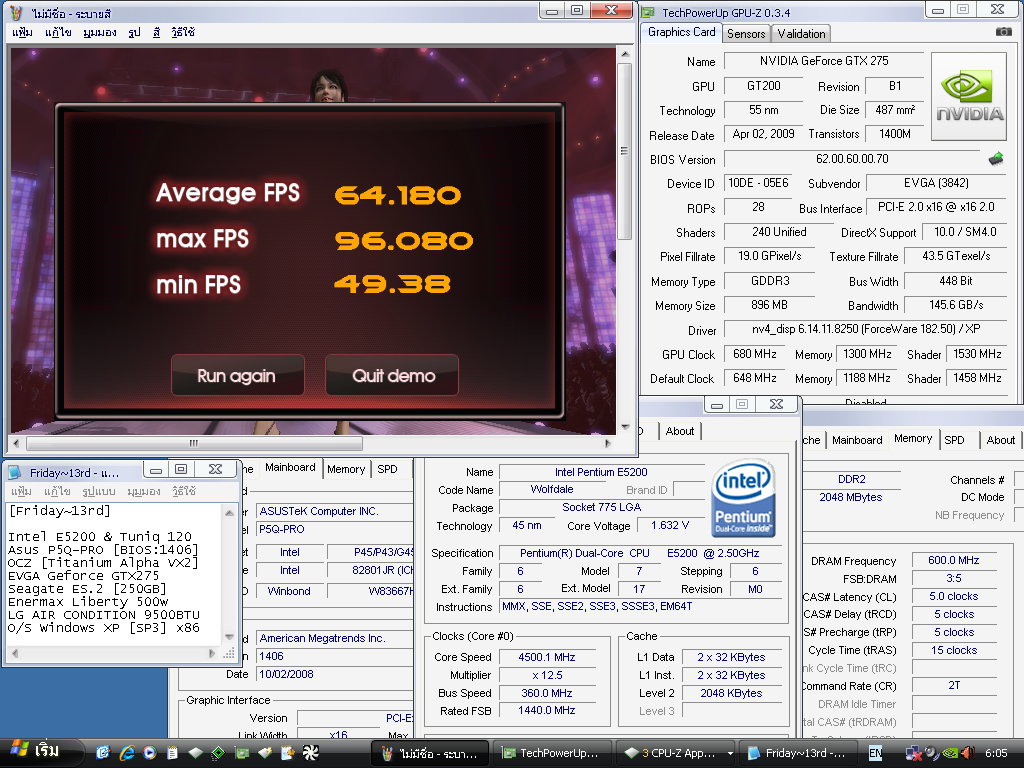Screen dimensions: 1024x768
Task: Click the chip with lightning quick launch icon
Action: click(264, 753)
